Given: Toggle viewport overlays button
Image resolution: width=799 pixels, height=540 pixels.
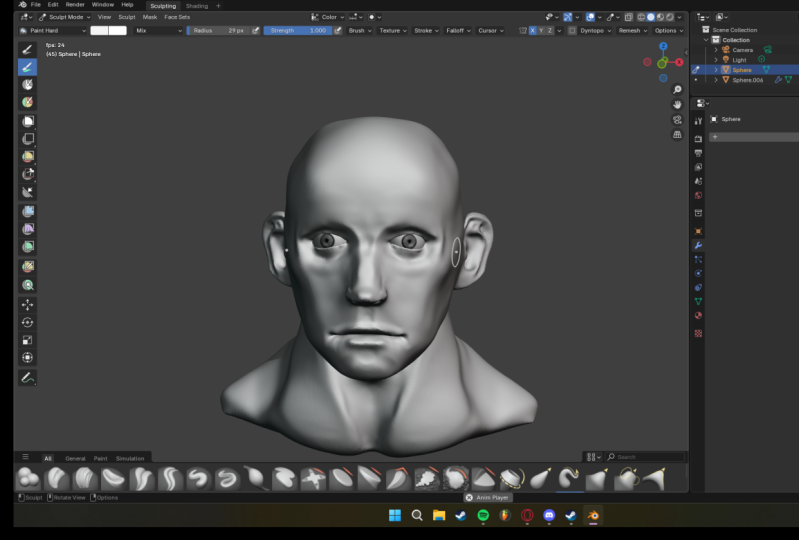Looking at the screenshot, I should [x=590, y=17].
